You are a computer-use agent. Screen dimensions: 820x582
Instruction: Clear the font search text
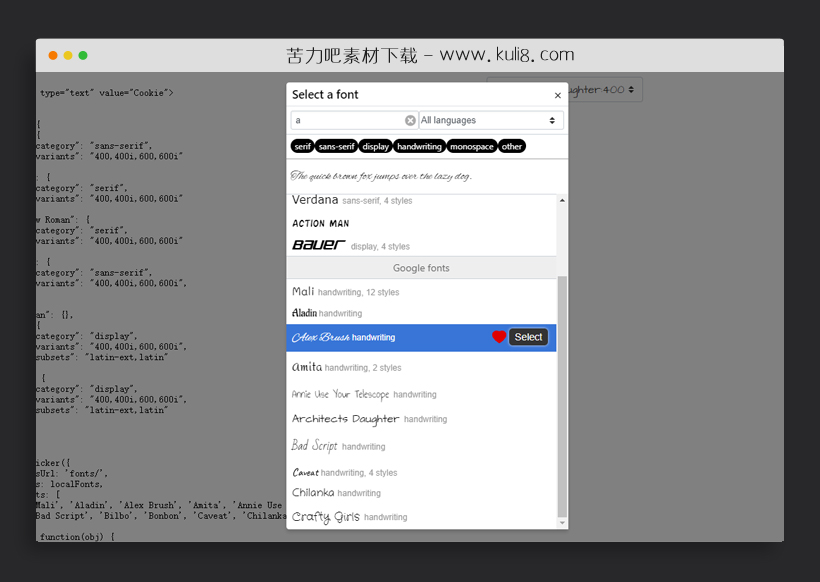[410, 121]
